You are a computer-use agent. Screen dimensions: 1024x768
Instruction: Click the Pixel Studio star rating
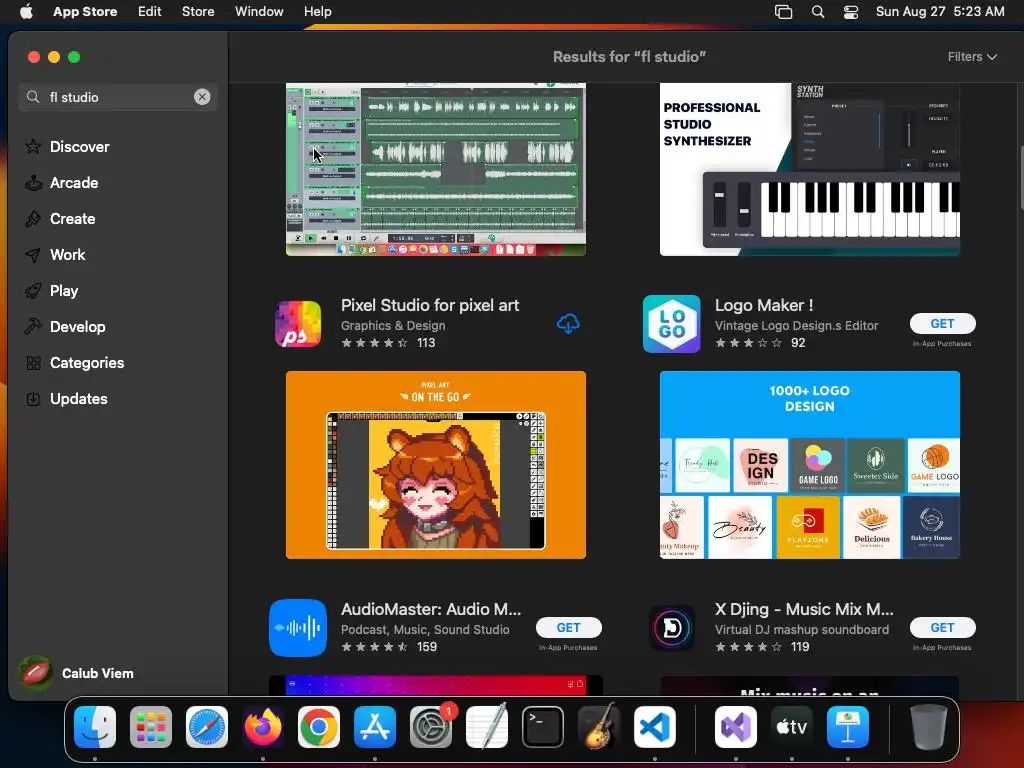click(374, 343)
